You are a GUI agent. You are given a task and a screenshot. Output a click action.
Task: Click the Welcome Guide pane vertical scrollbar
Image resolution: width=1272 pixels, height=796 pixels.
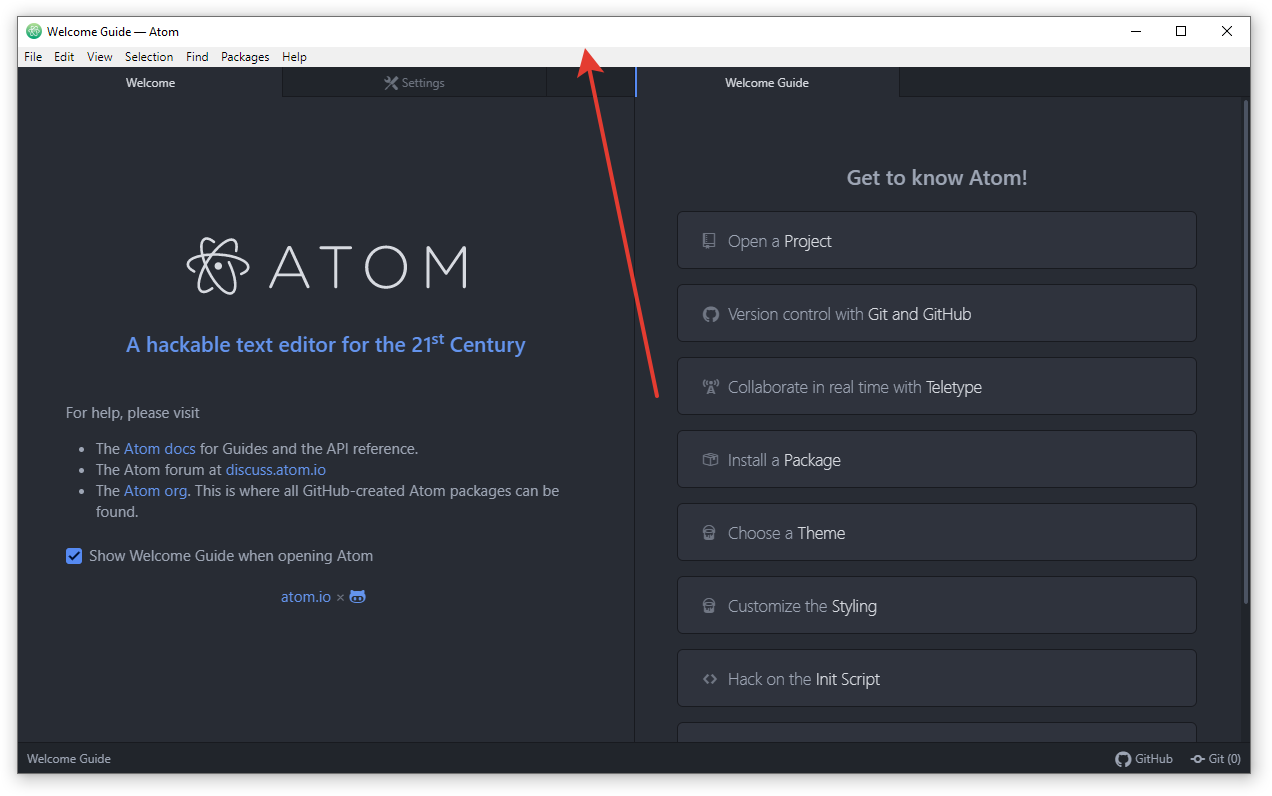pyautogui.click(x=1245, y=351)
